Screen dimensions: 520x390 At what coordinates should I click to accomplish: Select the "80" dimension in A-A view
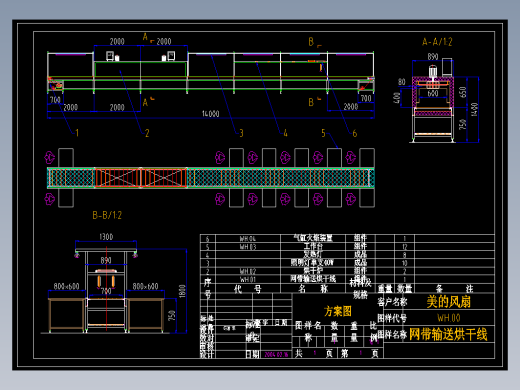tap(402, 82)
